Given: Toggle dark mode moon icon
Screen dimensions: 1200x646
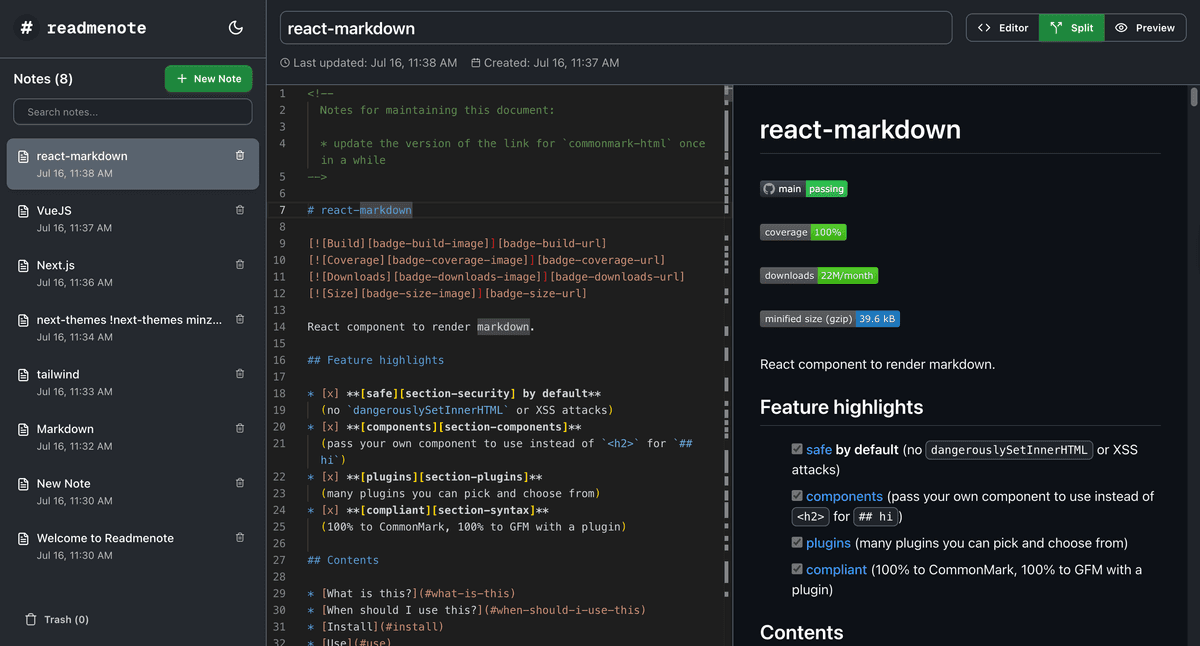Looking at the screenshot, I should (x=236, y=28).
